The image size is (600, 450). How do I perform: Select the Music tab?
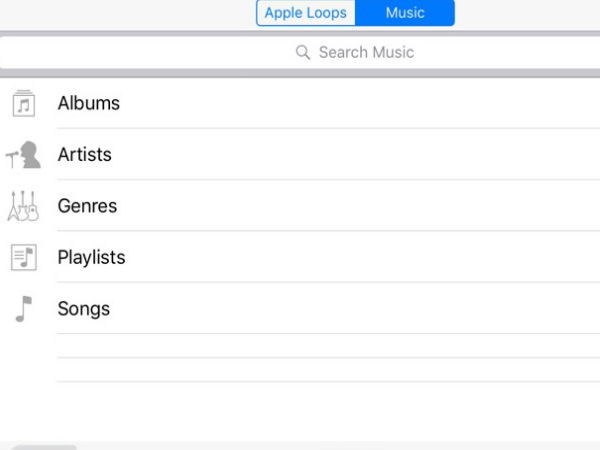(x=405, y=13)
